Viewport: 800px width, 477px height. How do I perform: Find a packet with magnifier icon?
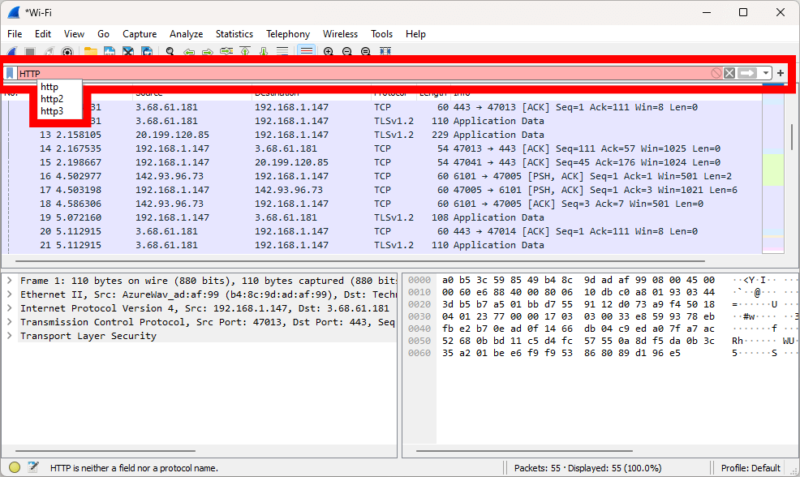[x=170, y=52]
